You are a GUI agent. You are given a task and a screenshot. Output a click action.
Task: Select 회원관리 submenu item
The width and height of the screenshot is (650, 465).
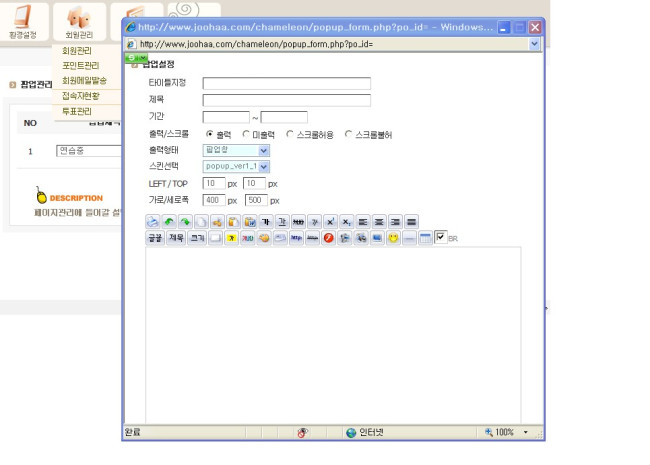coord(77,51)
